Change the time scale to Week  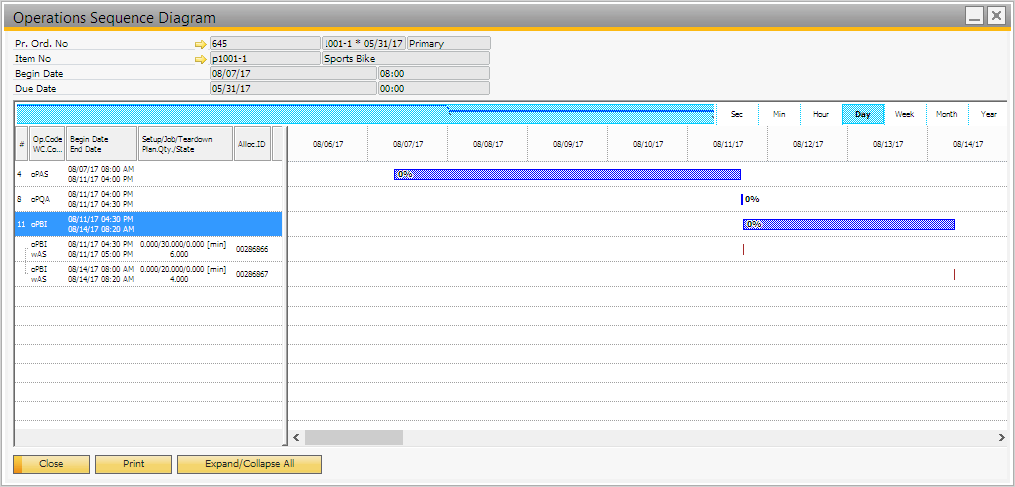pyautogui.click(x=905, y=114)
